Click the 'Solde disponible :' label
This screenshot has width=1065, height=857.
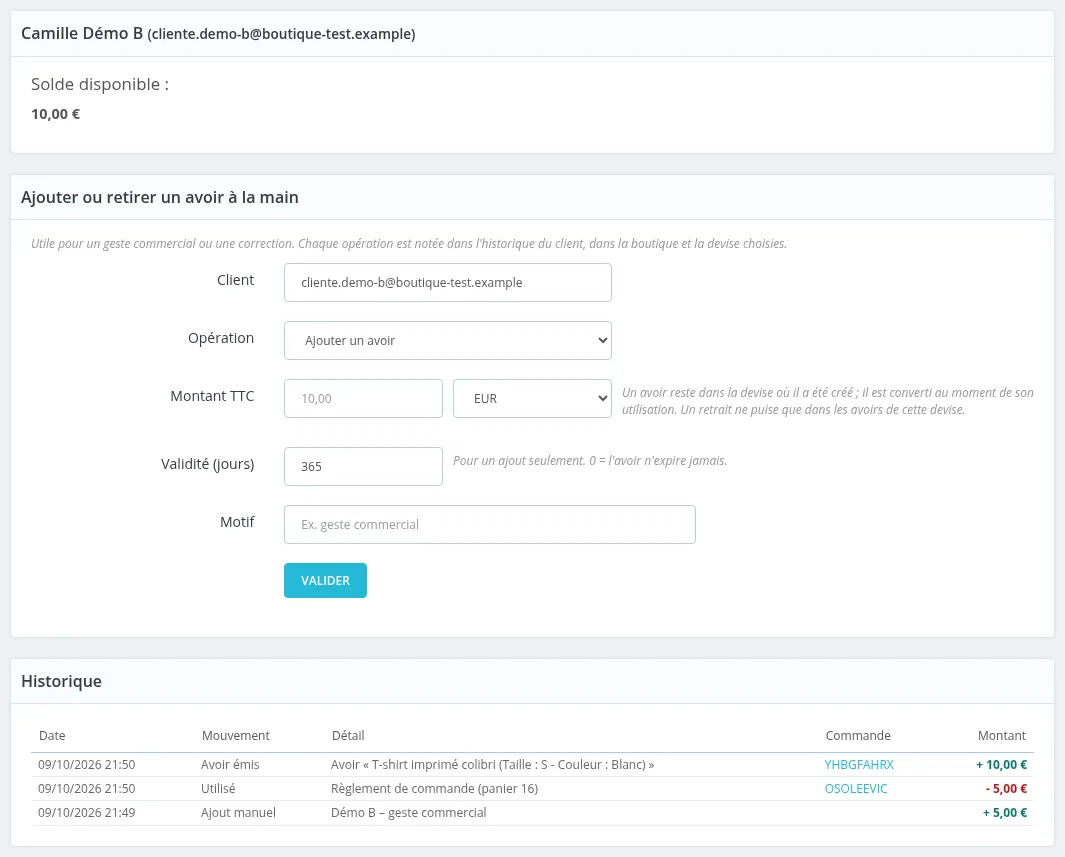[100, 84]
